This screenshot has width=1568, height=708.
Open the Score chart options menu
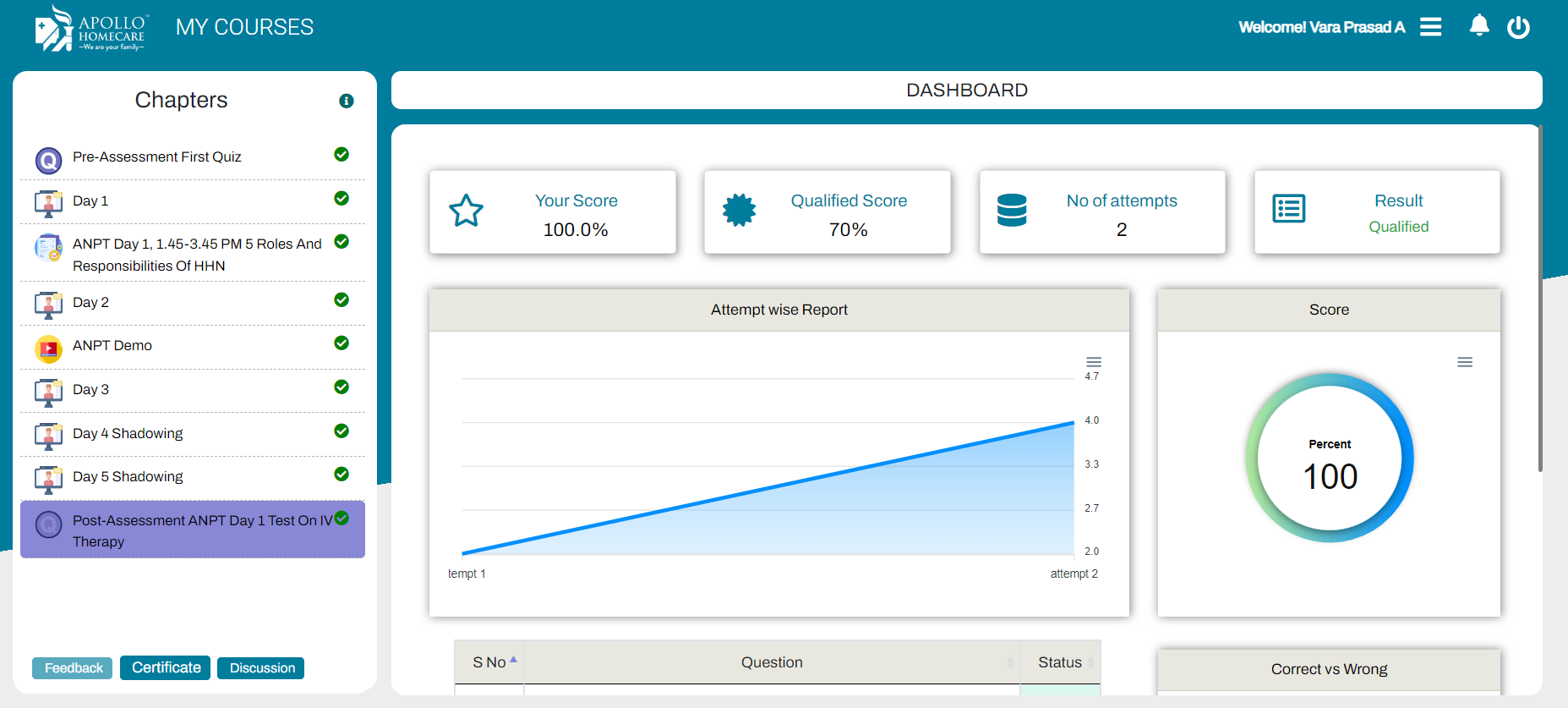pyautogui.click(x=1464, y=362)
